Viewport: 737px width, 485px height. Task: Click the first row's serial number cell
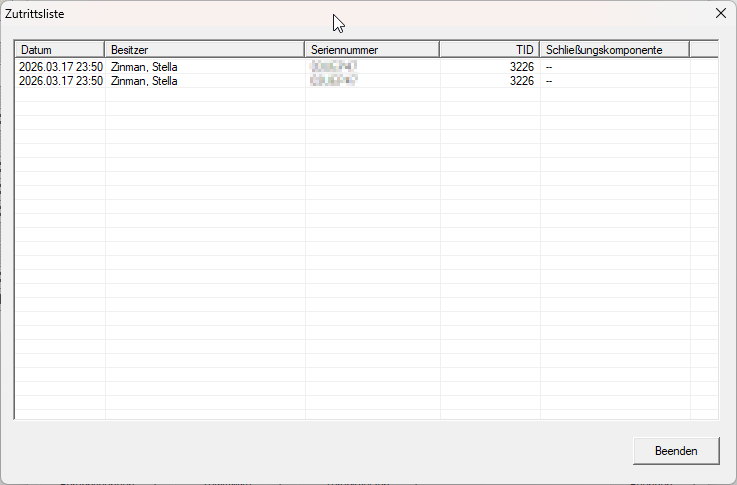(334, 67)
